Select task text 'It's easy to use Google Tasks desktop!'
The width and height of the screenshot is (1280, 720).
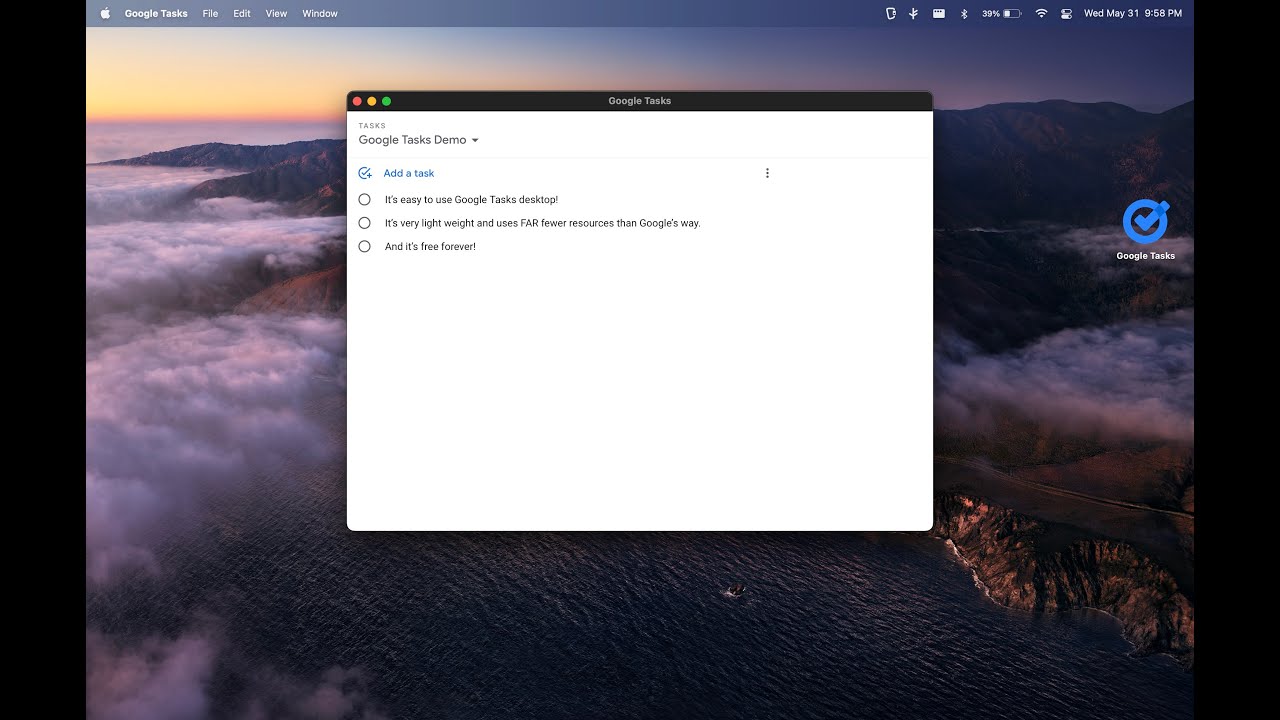tap(471, 200)
